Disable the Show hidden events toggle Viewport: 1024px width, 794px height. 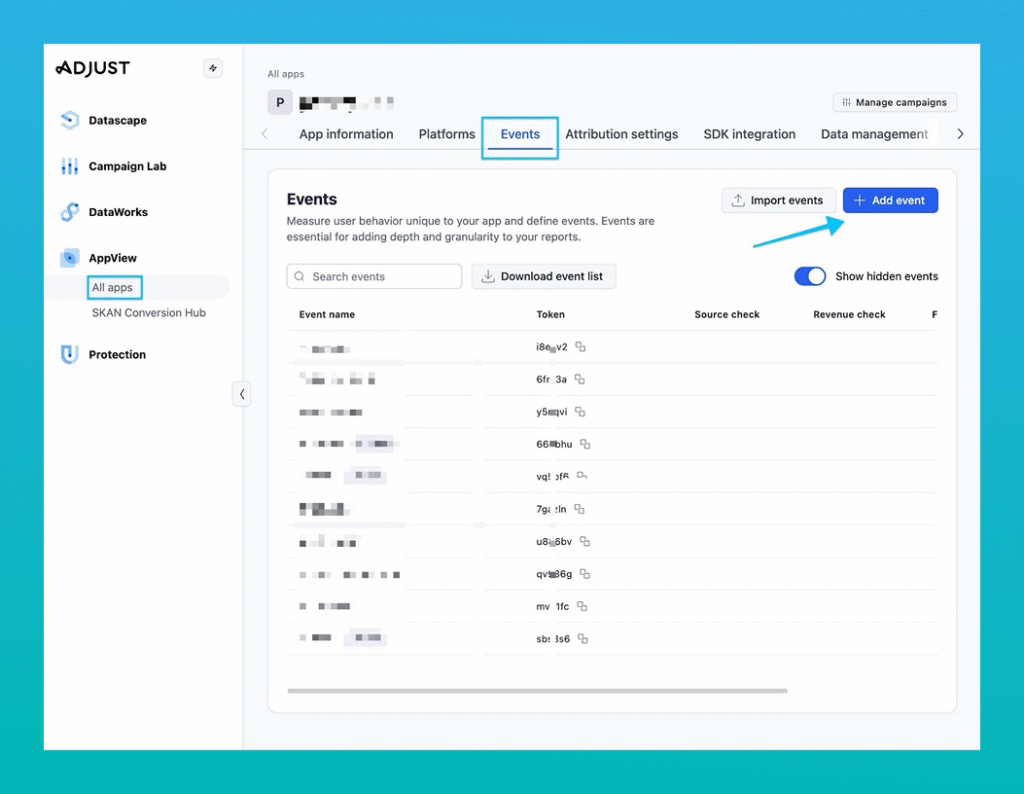[x=810, y=276]
